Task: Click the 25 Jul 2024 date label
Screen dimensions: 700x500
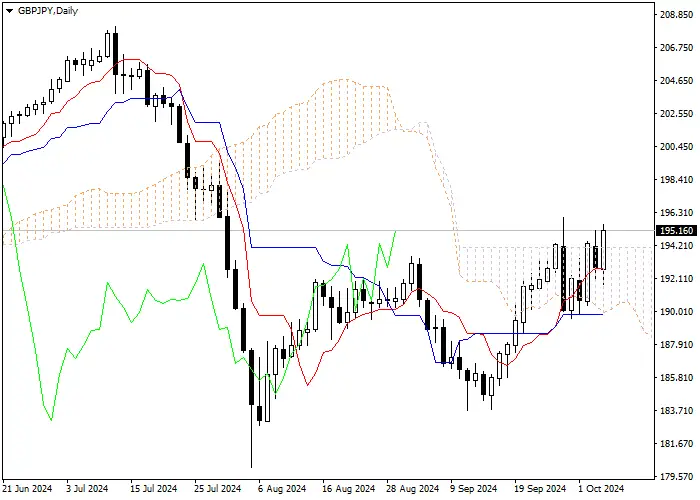Action: click(x=218, y=489)
